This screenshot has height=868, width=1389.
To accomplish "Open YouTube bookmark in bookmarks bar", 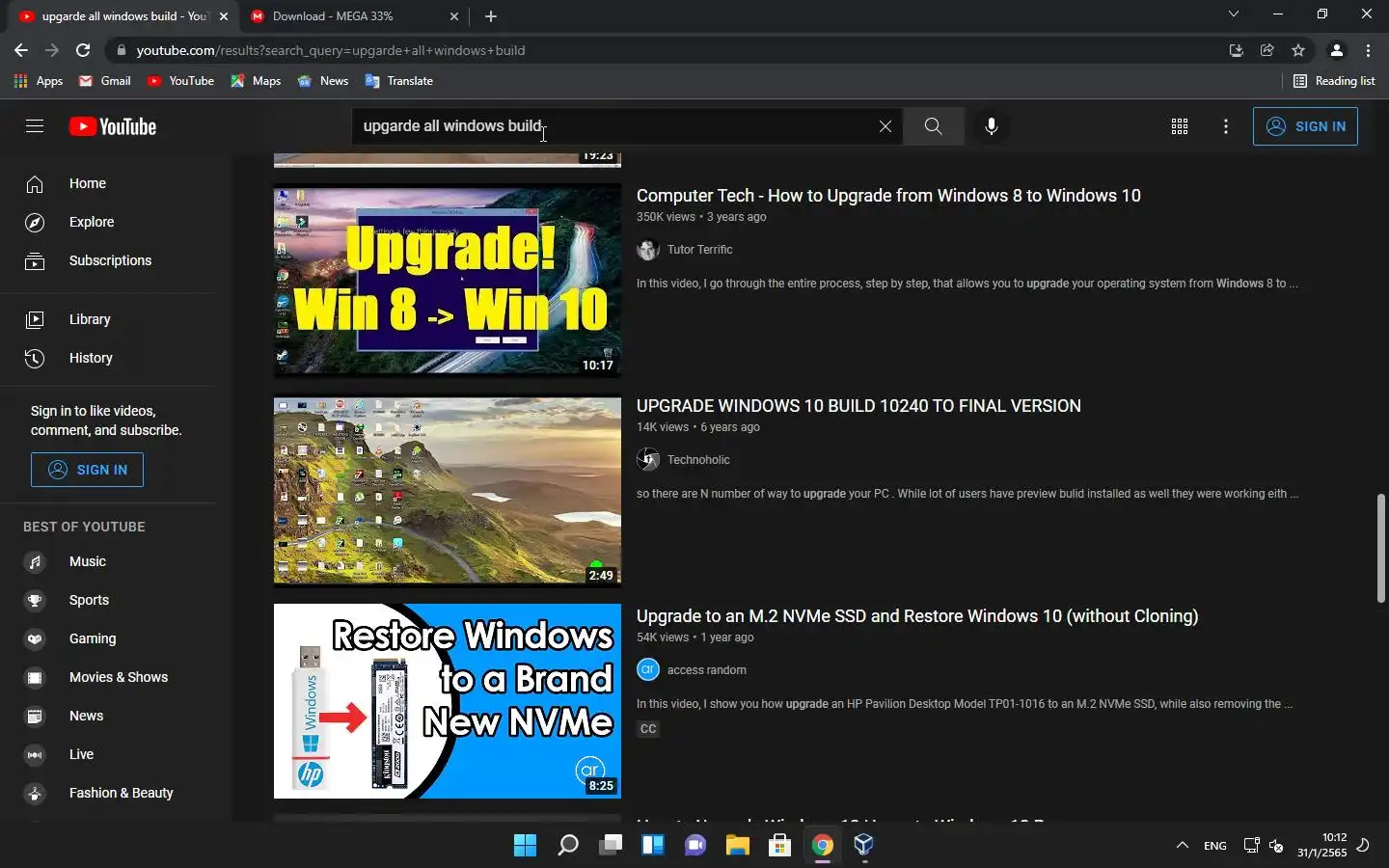I will coord(180,81).
